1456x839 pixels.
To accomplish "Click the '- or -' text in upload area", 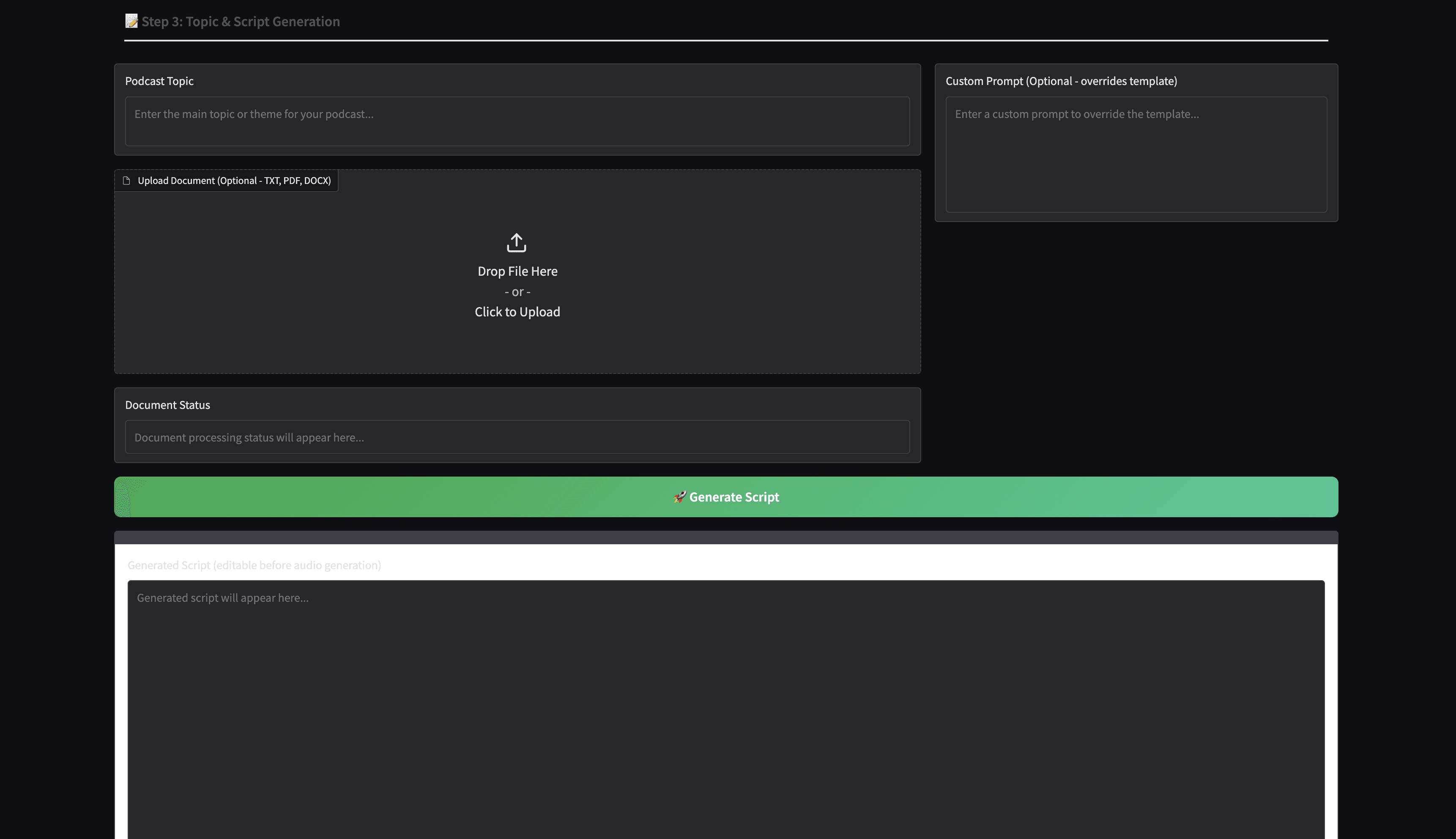I will click(x=517, y=291).
